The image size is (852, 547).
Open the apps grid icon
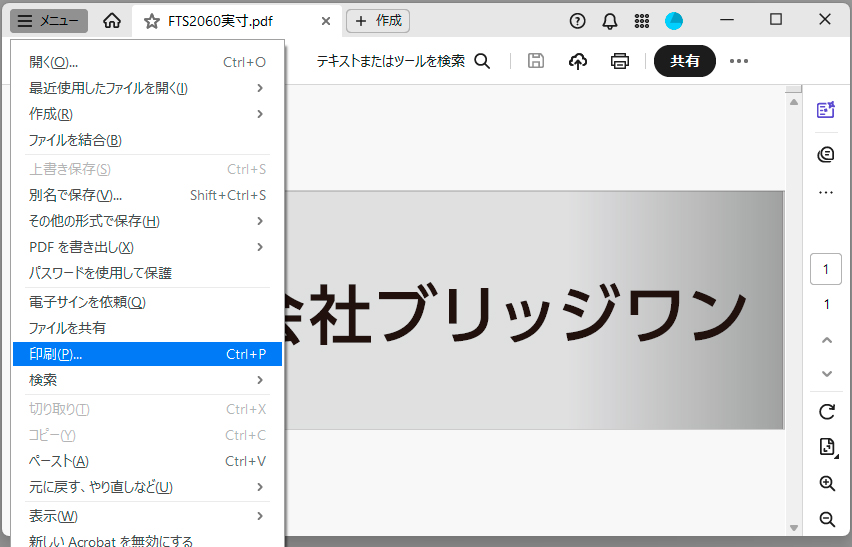[643, 21]
